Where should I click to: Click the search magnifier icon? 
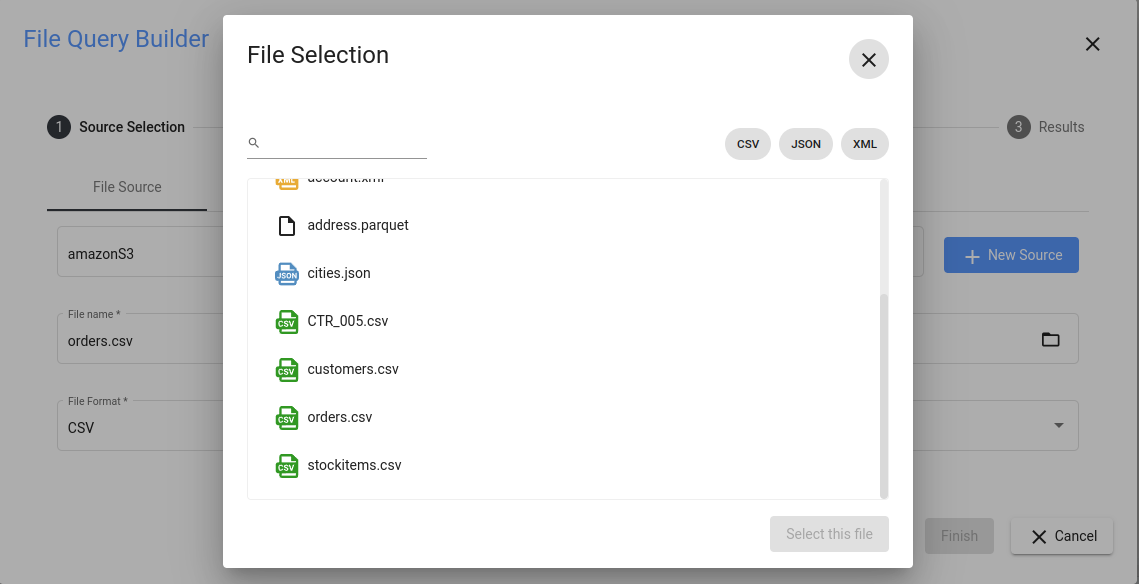pyautogui.click(x=254, y=143)
